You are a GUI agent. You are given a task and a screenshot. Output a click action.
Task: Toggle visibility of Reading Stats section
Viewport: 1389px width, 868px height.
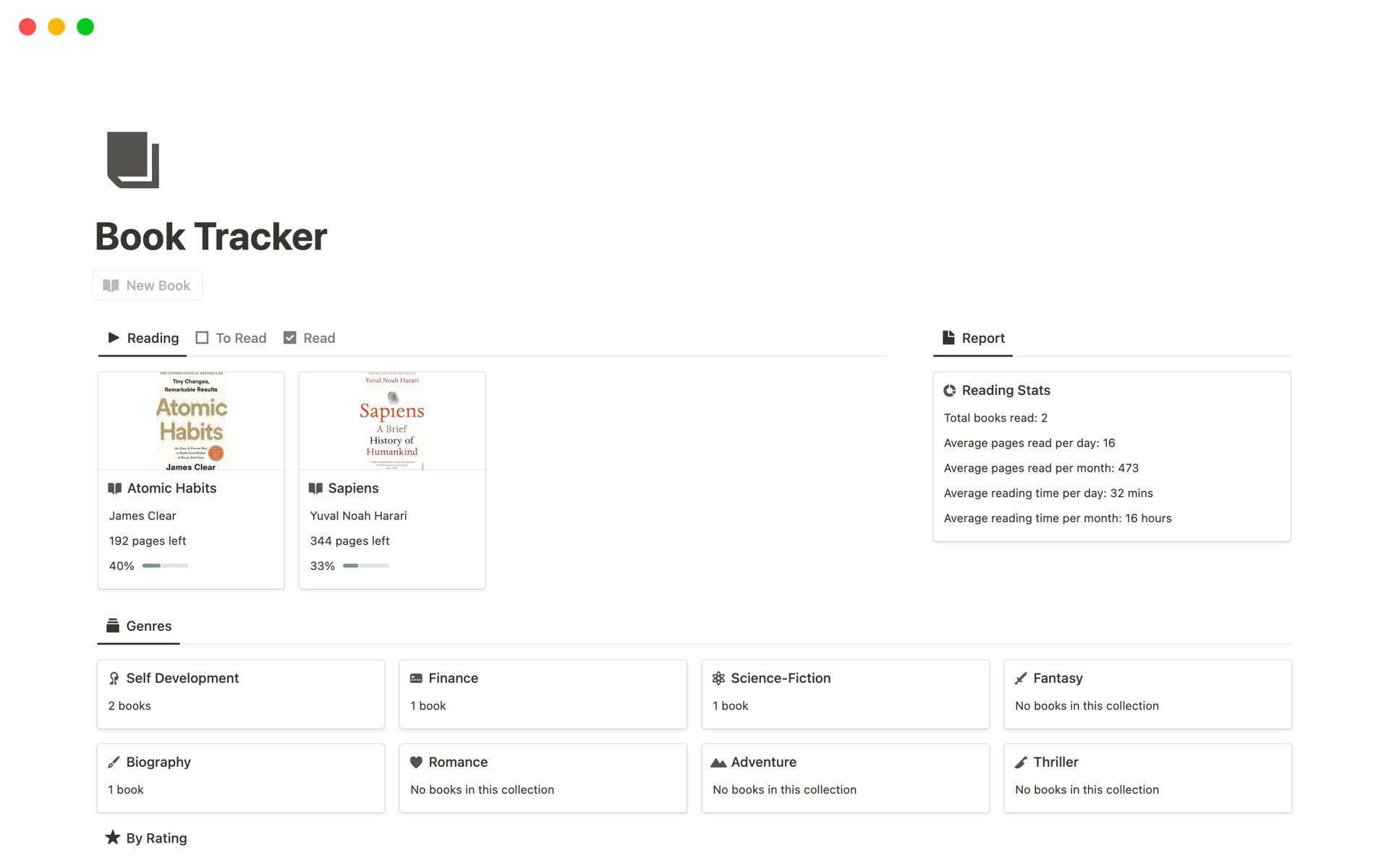pyautogui.click(x=1003, y=389)
